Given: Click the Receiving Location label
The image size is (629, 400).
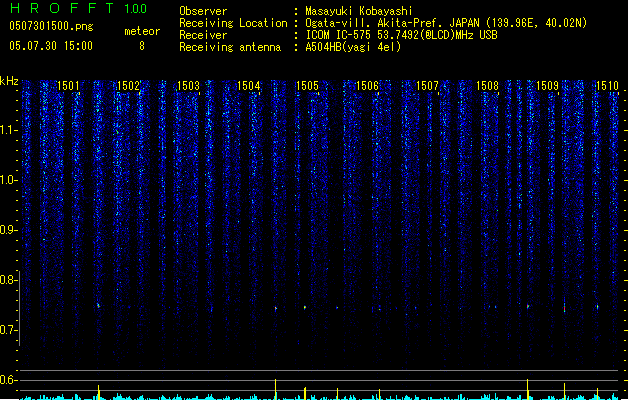Looking at the screenshot, I should click(233, 23).
